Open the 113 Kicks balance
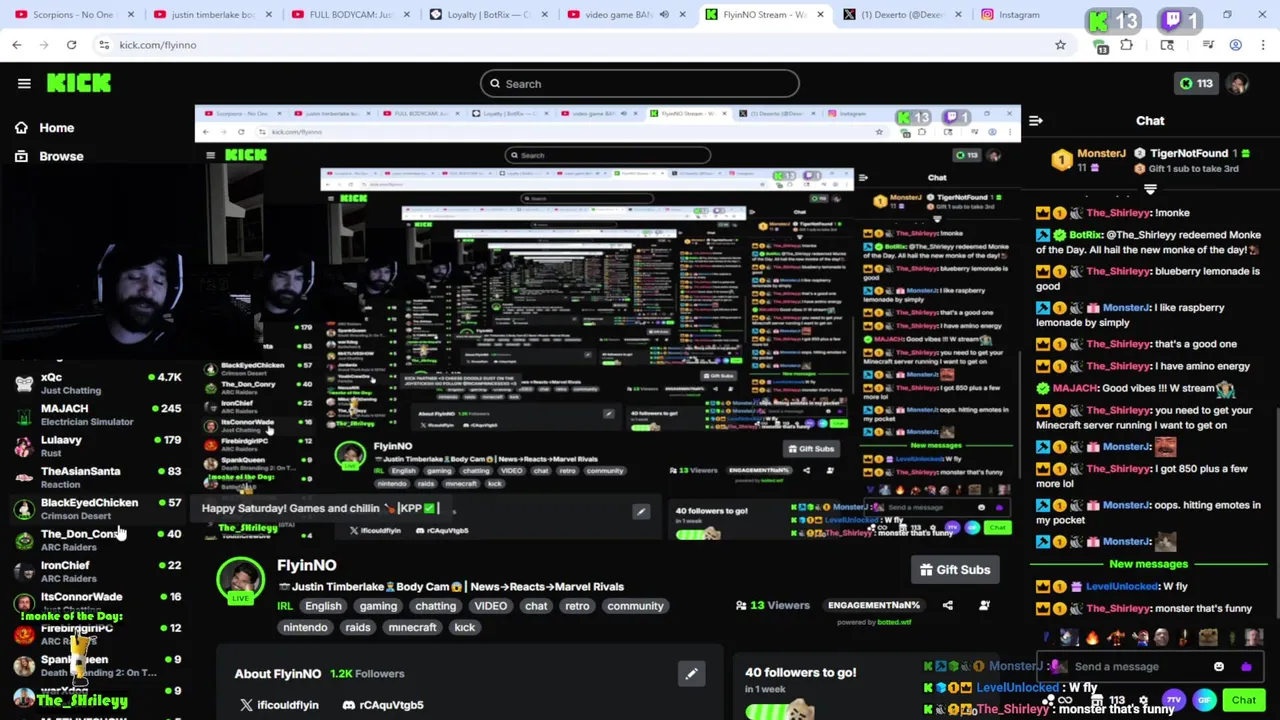 (1195, 84)
